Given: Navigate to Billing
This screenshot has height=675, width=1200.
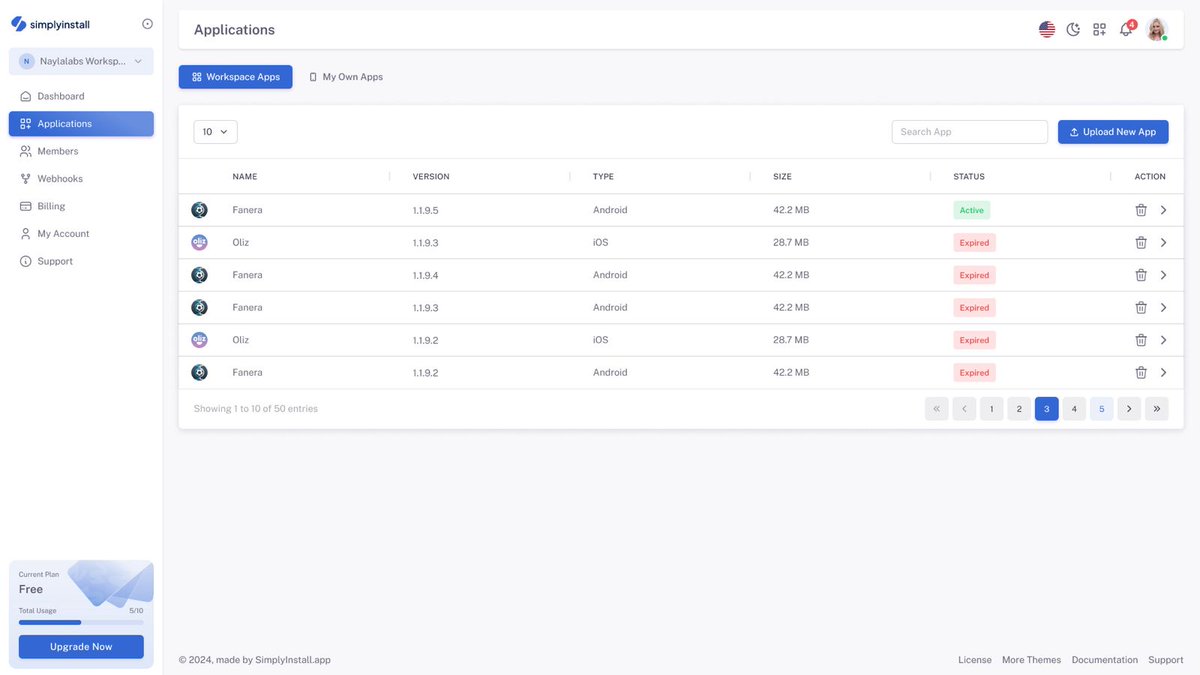Looking at the screenshot, I should (x=81, y=206).
